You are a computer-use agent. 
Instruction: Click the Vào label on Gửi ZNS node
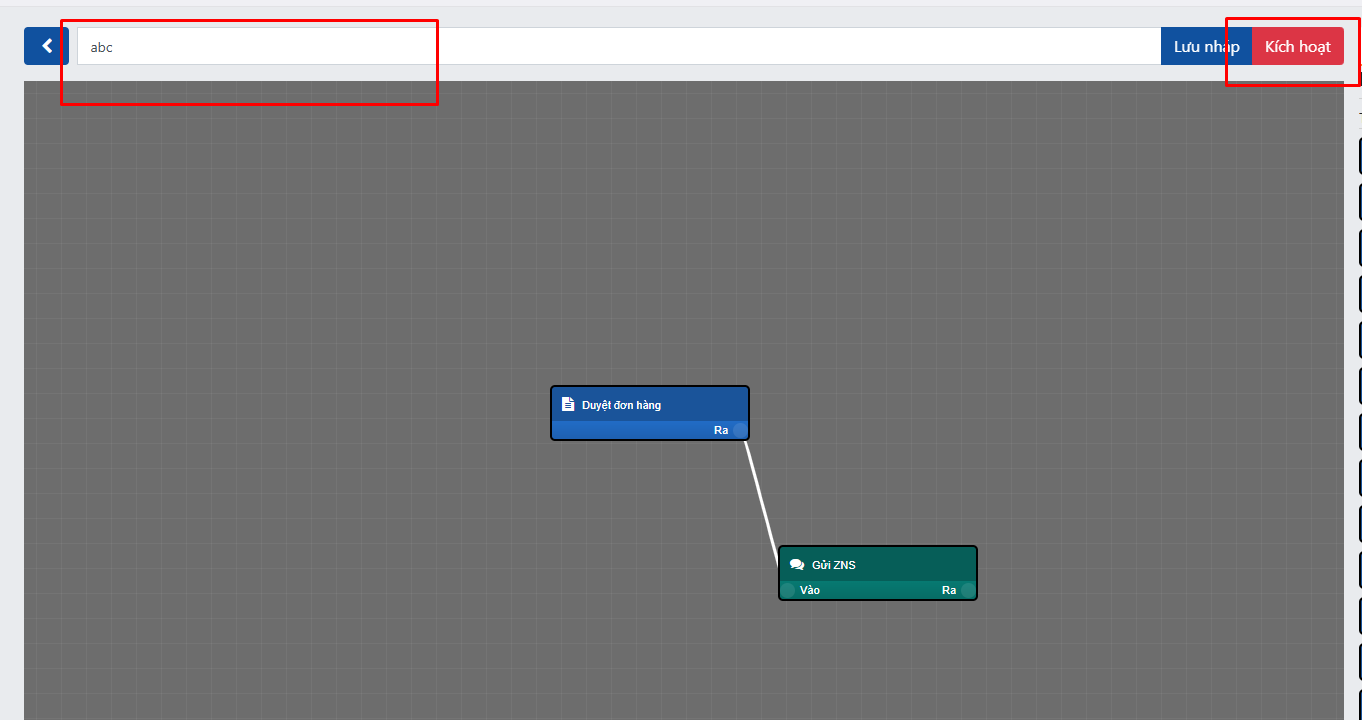click(810, 590)
